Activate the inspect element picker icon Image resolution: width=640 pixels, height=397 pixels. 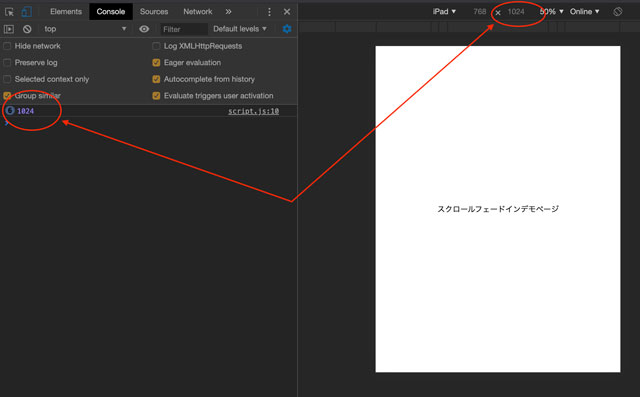point(9,12)
